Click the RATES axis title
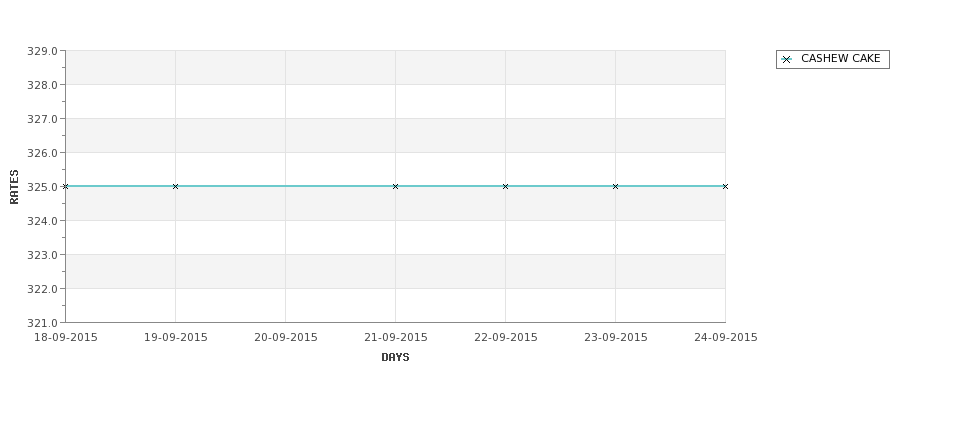975x429 pixels. pyautogui.click(x=14, y=187)
